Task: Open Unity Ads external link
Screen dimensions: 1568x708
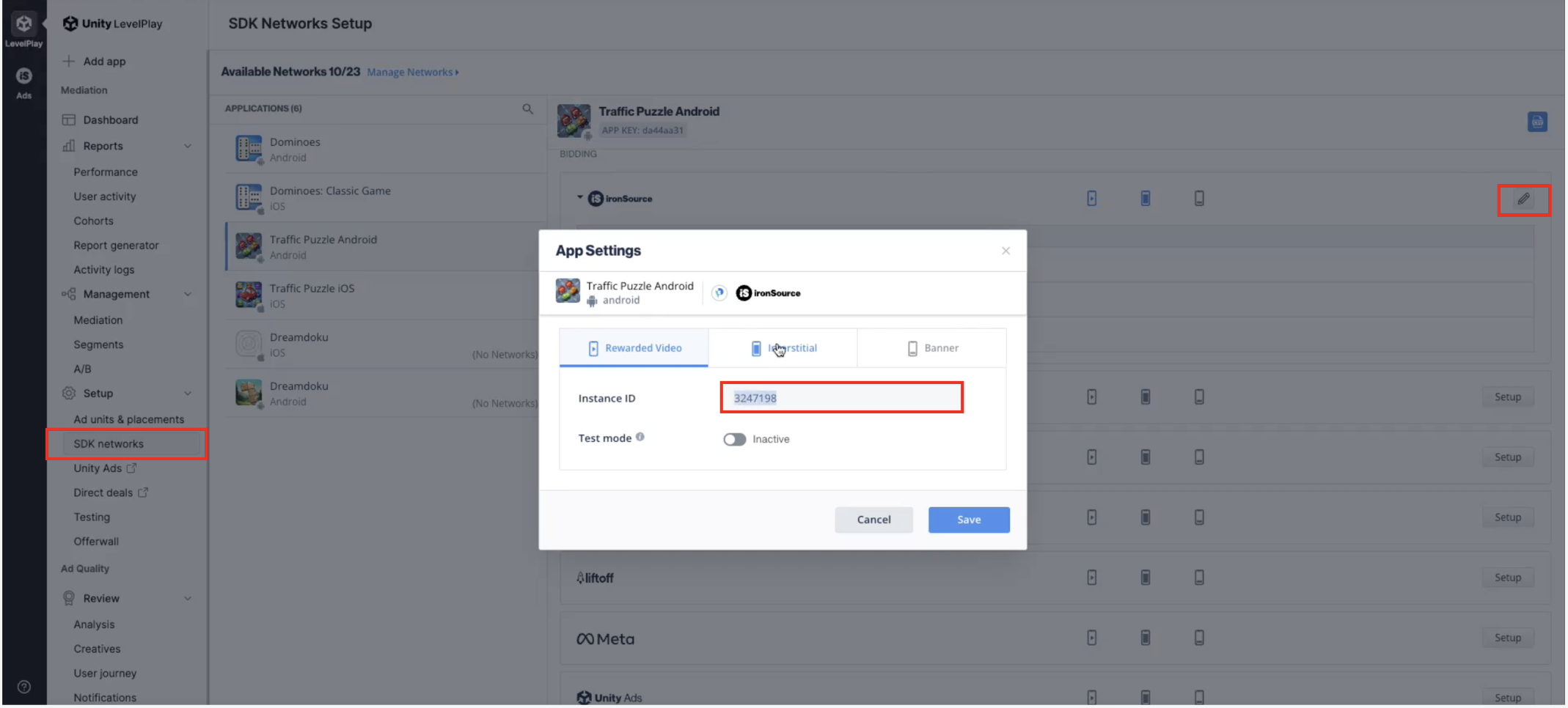Action: 105,468
